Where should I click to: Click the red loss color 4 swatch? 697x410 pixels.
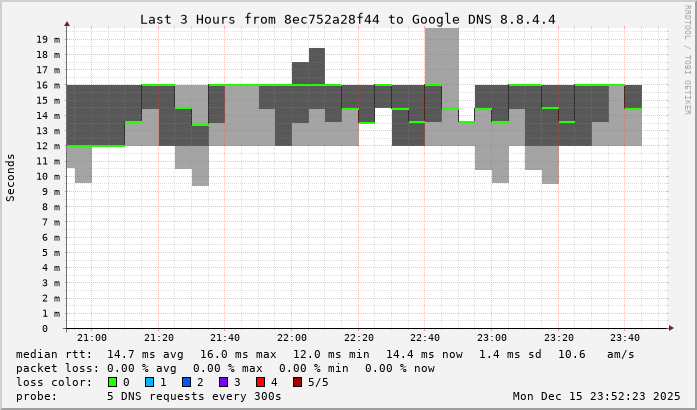coord(259,382)
